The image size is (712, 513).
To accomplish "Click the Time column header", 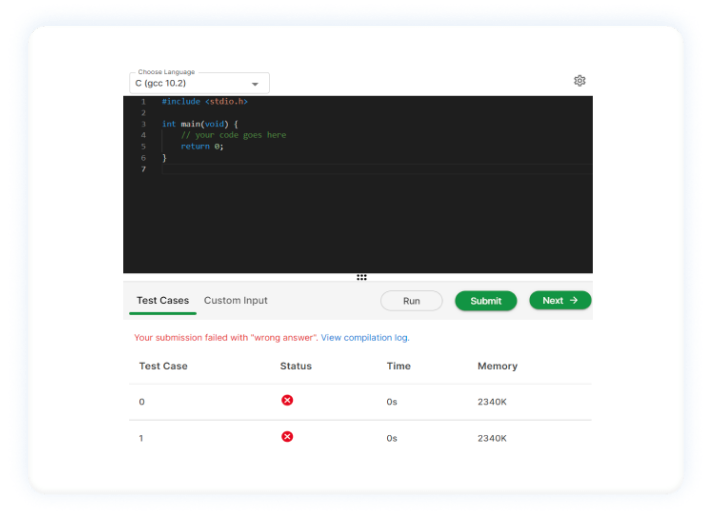I will (399, 366).
